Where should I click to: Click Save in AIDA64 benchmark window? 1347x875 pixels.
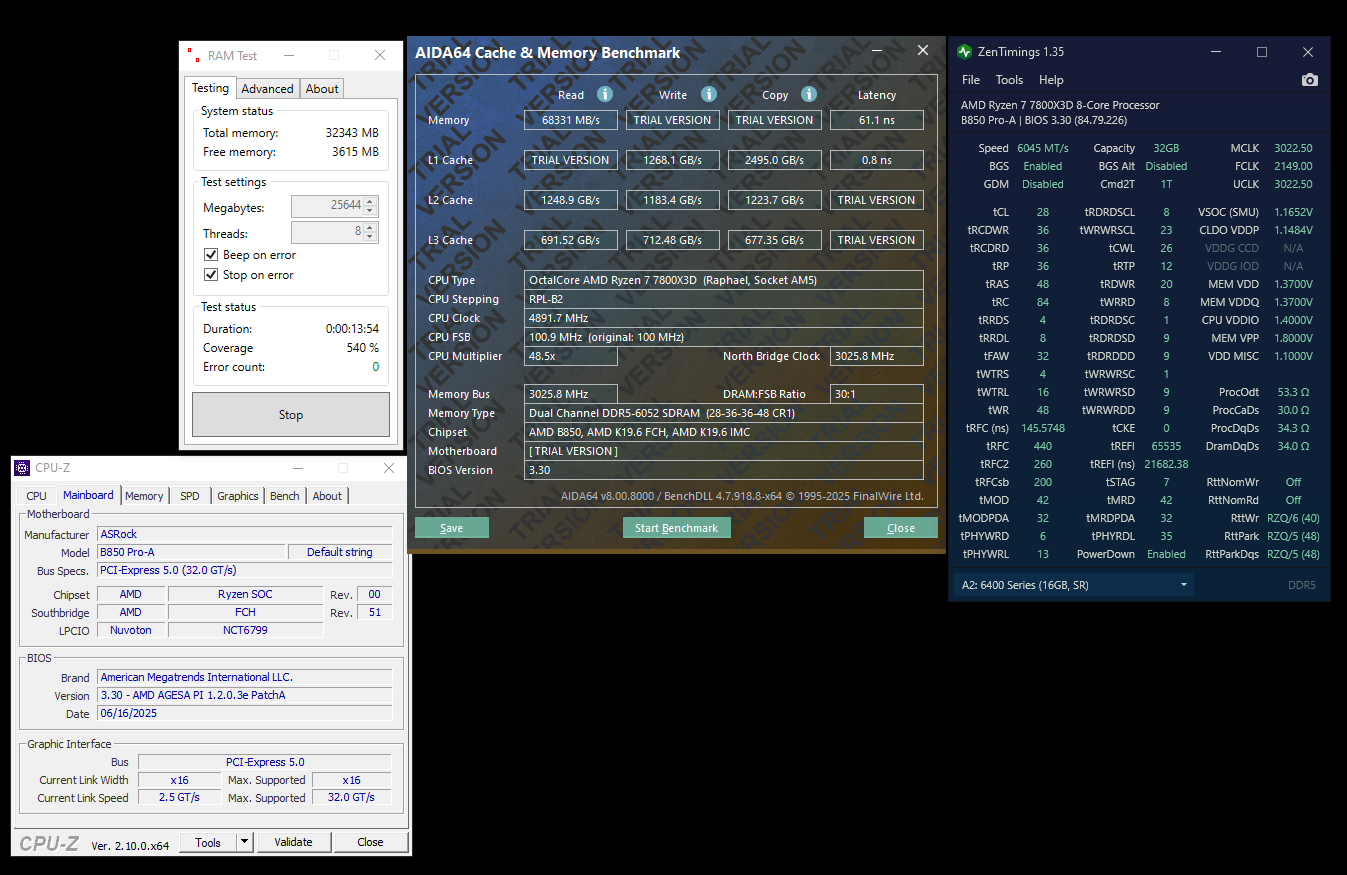pos(452,528)
